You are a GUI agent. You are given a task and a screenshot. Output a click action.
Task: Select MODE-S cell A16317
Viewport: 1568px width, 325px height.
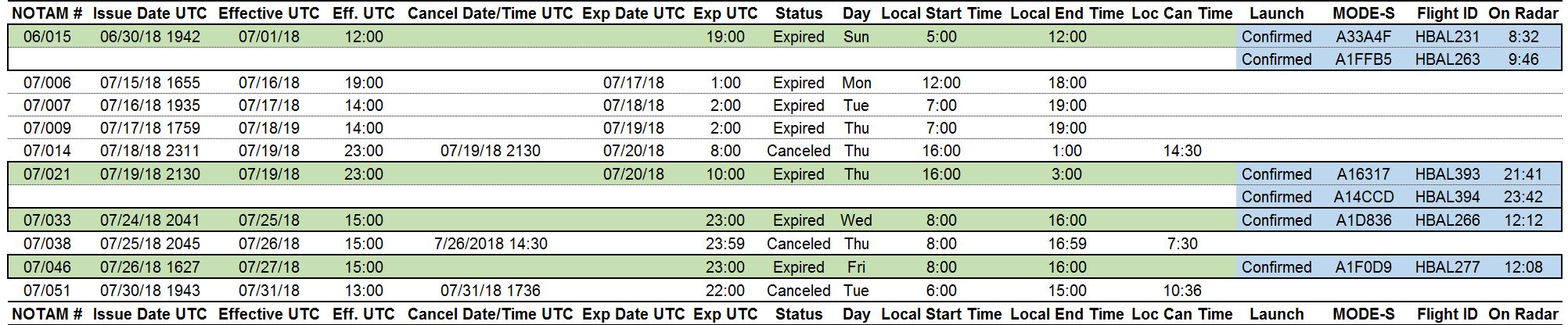[1363, 174]
